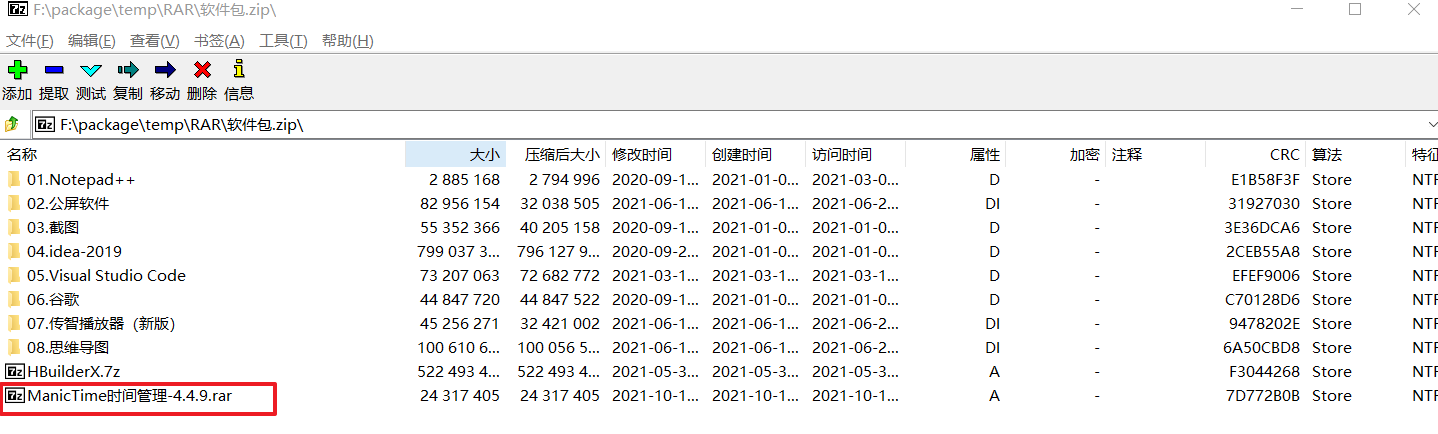Open the 工具(T) menu
Image resolution: width=1438 pixels, height=434 pixels.
click(283, 41)
